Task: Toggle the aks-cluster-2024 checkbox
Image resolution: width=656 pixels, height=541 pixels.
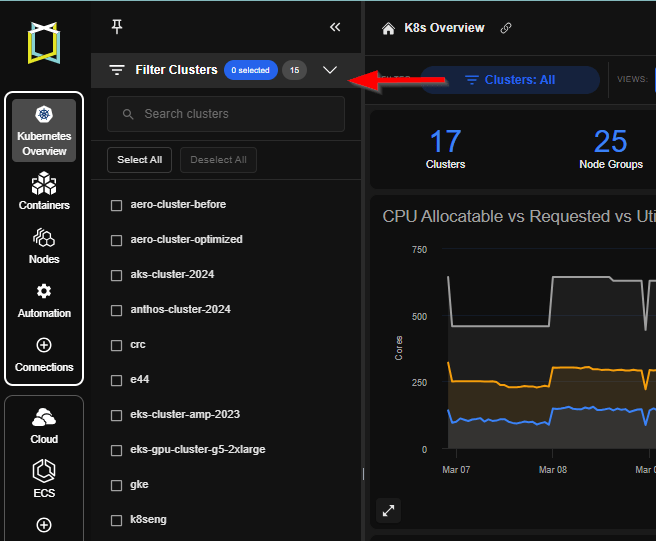Action: pyautogui.click(x=116, y=275)
